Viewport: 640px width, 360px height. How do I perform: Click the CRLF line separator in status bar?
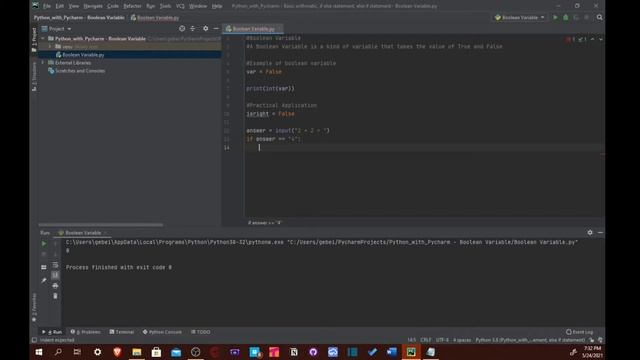pyautogui.click(x=426, y=340)
